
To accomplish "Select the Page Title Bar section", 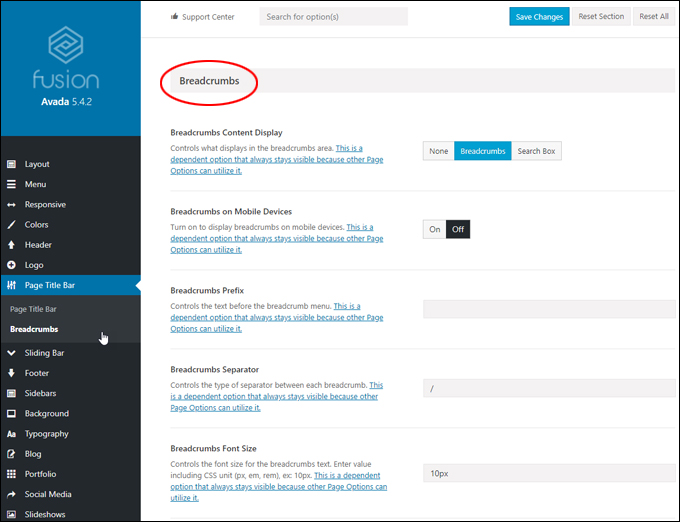I will [x=70, y=285].
